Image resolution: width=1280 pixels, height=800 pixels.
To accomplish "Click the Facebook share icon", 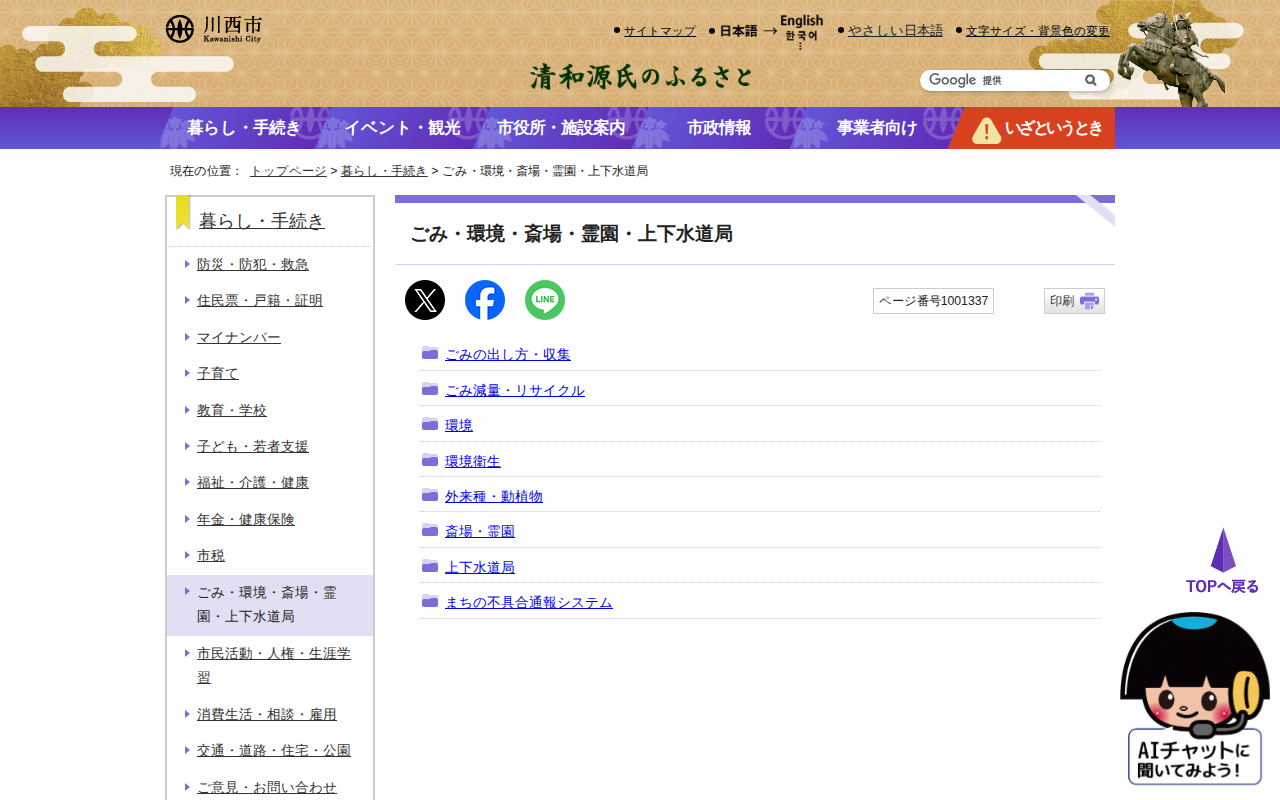I will click(485, 300).
